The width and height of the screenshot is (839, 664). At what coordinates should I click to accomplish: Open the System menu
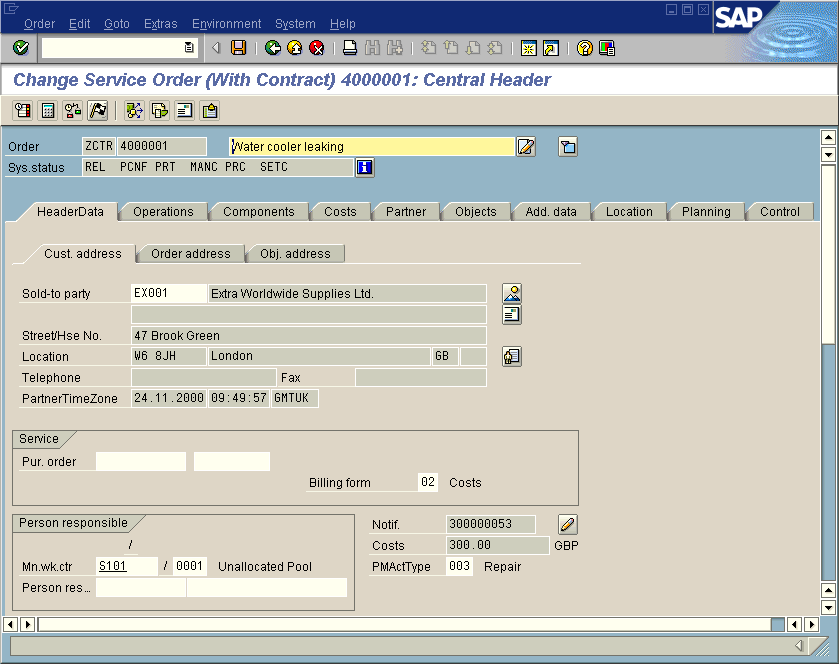coord(295,24)
